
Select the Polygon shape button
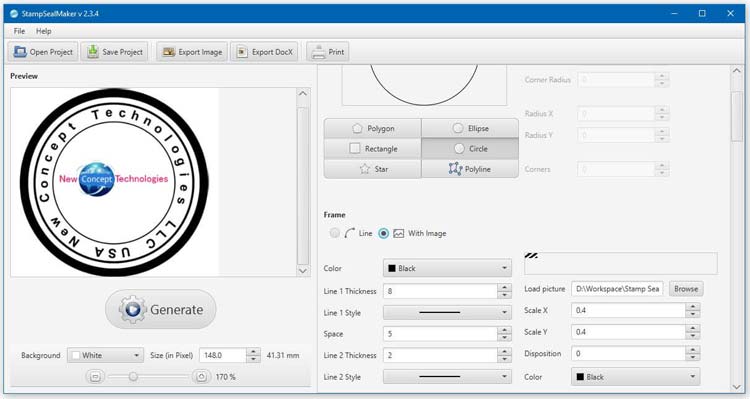click(x=373, y=128)
